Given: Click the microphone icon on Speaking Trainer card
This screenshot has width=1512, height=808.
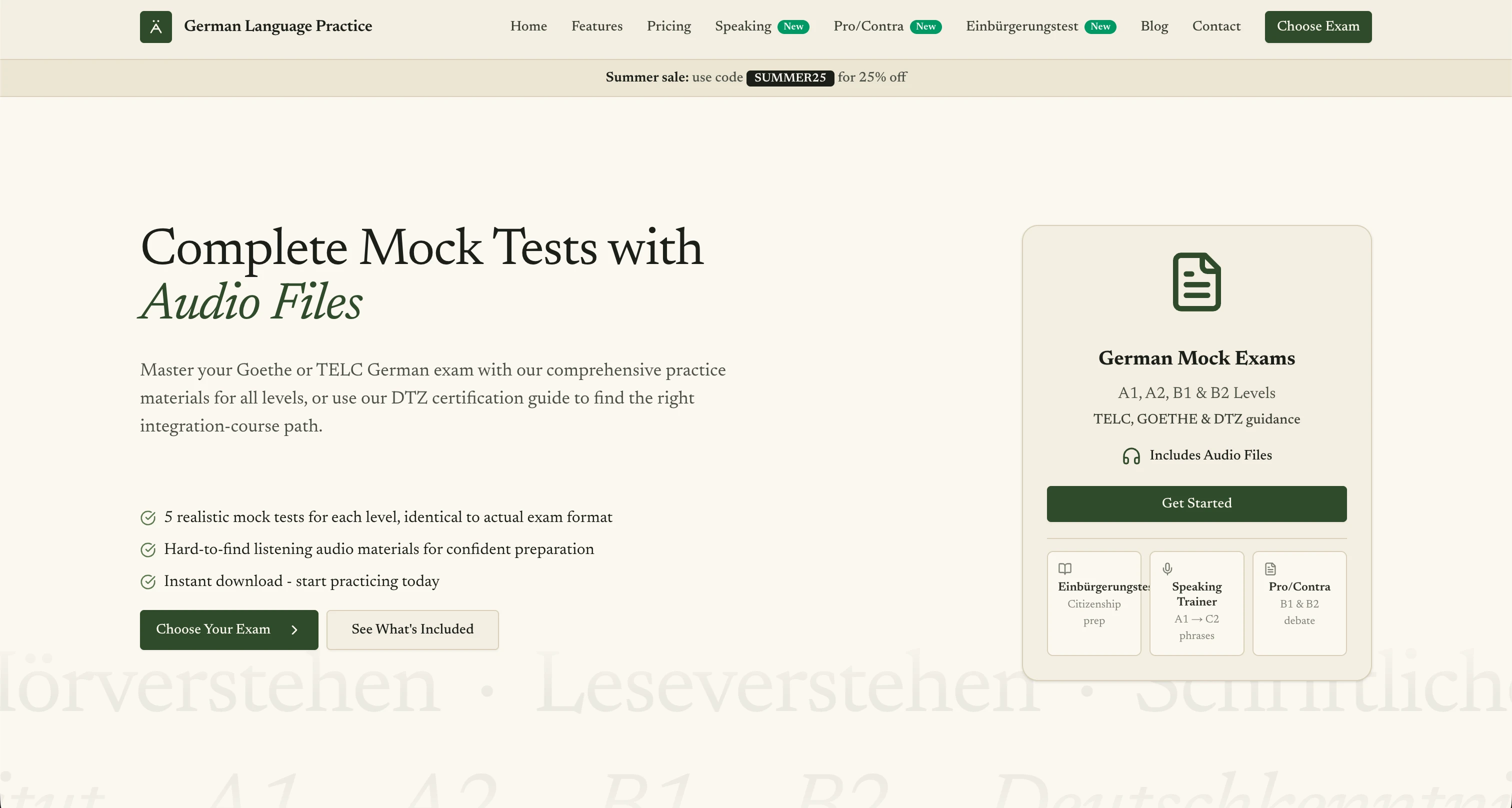Looking at the screenshot, I should 1167,568.
